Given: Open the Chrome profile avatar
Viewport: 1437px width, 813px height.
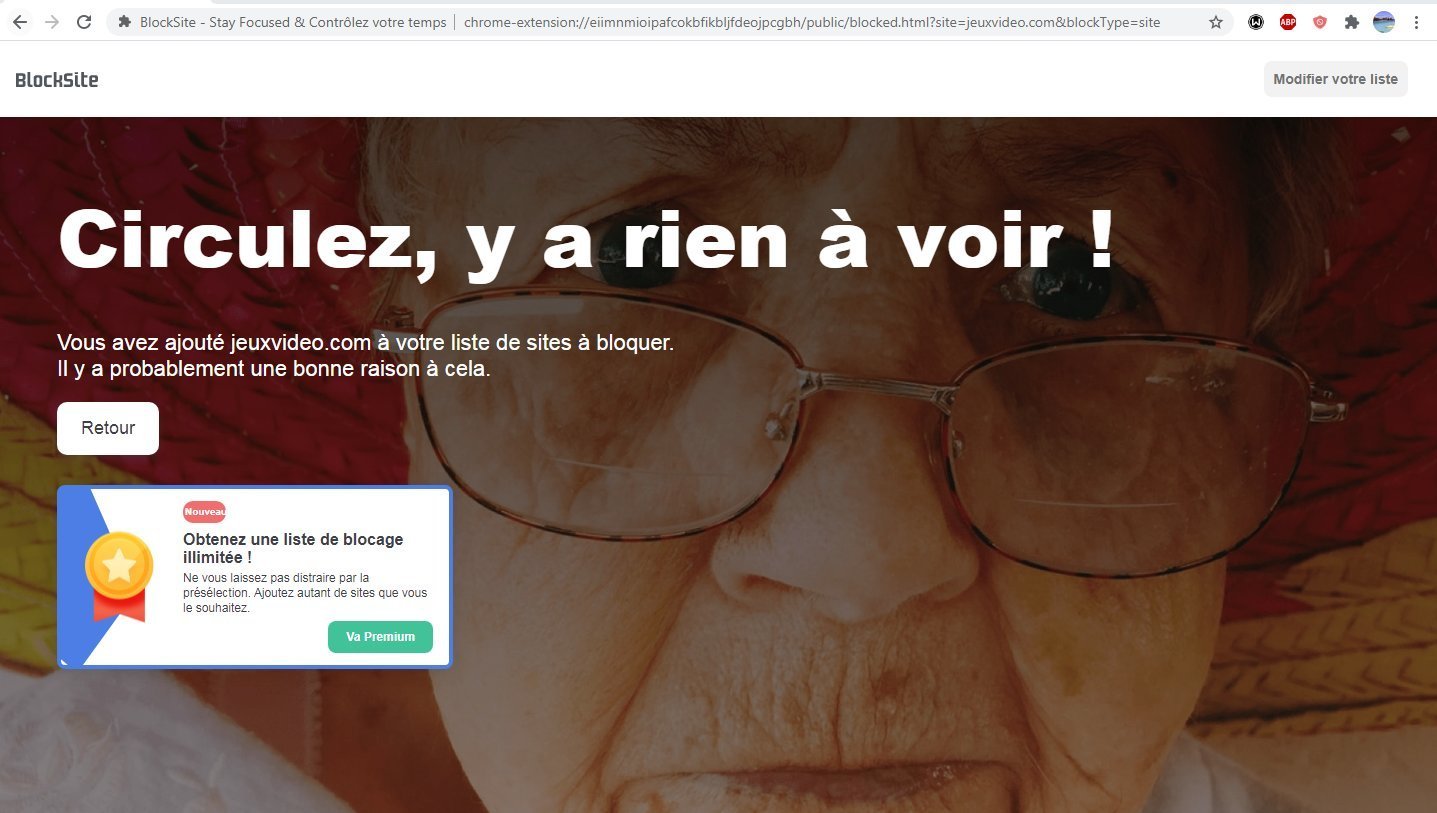Looking at the screenshot, I should [1384, 22].
